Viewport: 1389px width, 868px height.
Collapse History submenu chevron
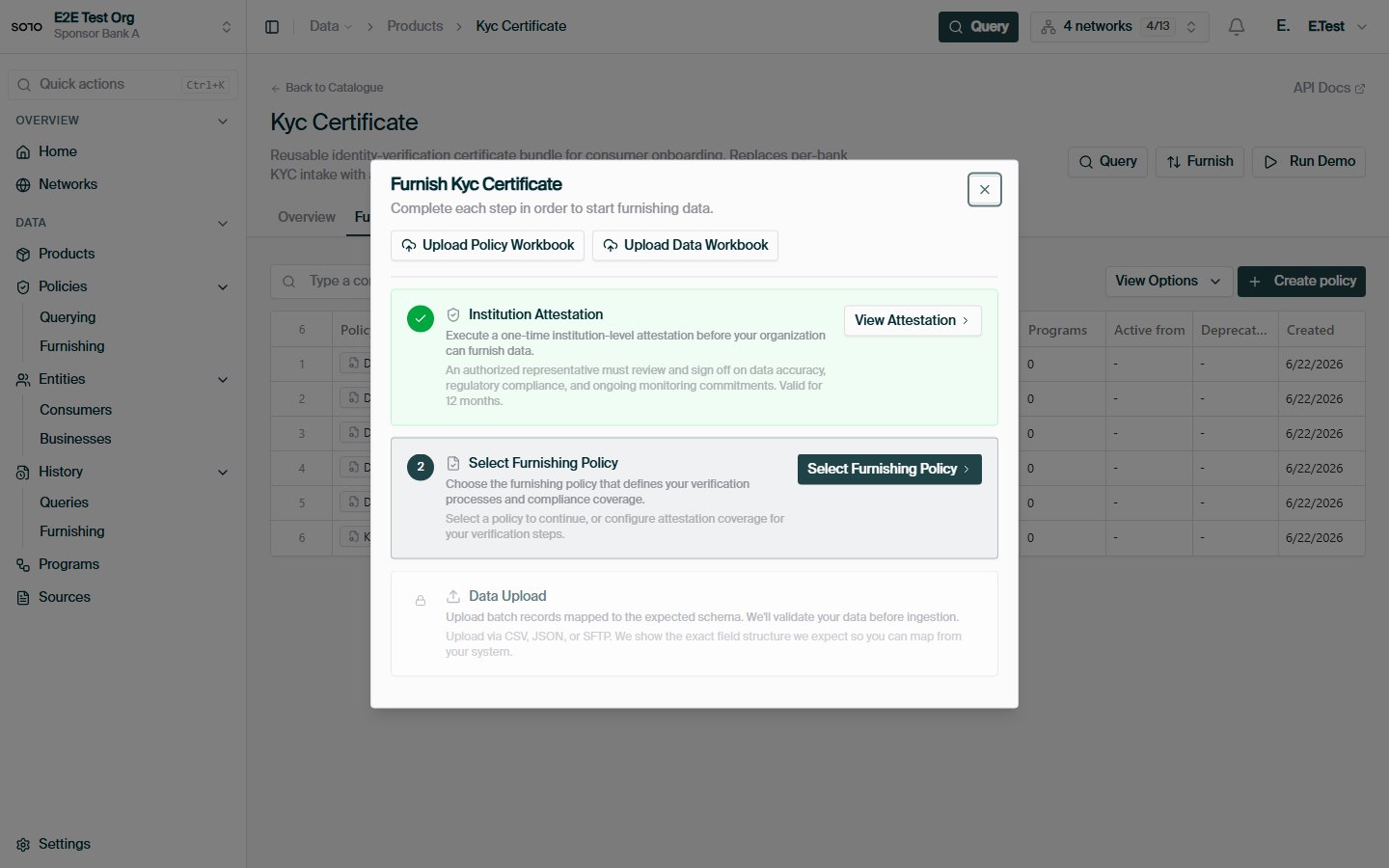223,472
